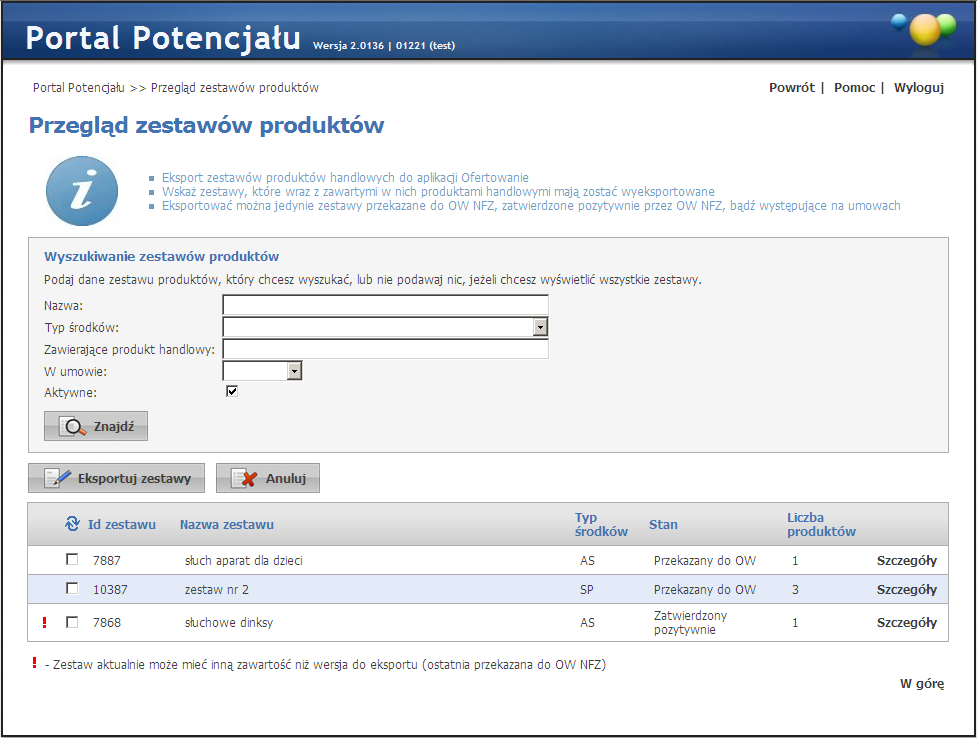Click the 'zestaw nr 2' name cell
Image resolution: width=977 pixels, height=739 pixels.
pos(216,590)
